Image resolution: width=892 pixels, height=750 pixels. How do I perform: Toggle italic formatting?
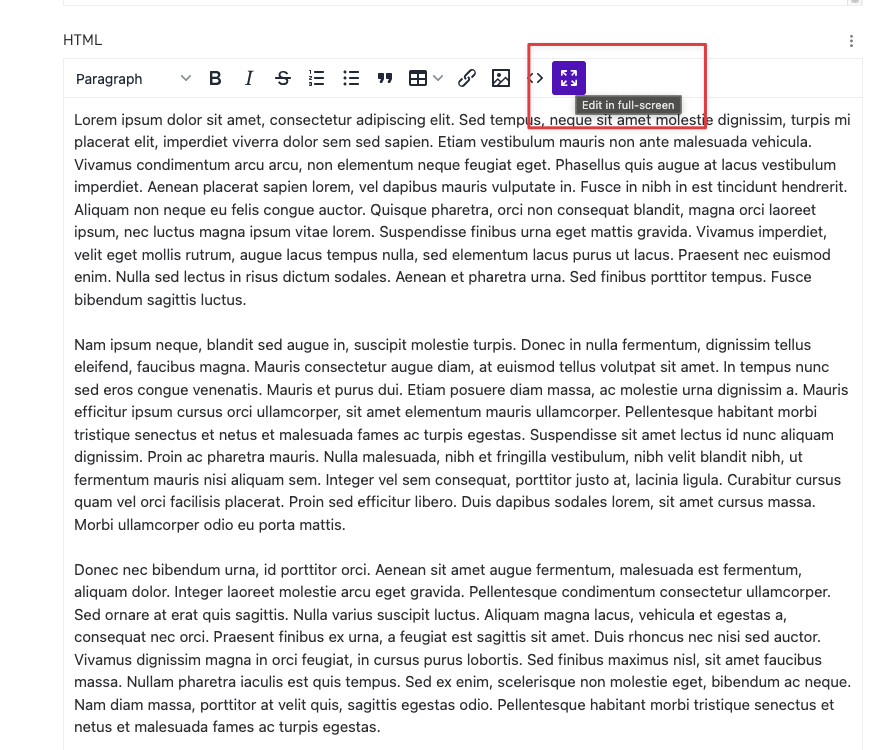pyautogui.click(x=249, y=78)
